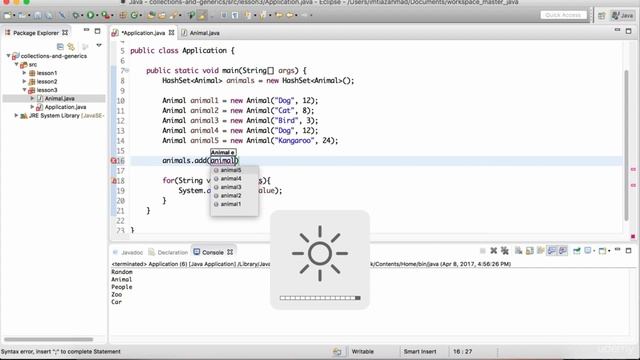The image size is (640, 360).
Task: Toggle Link with Editor in Package Explorer
Action: point(71,46)
